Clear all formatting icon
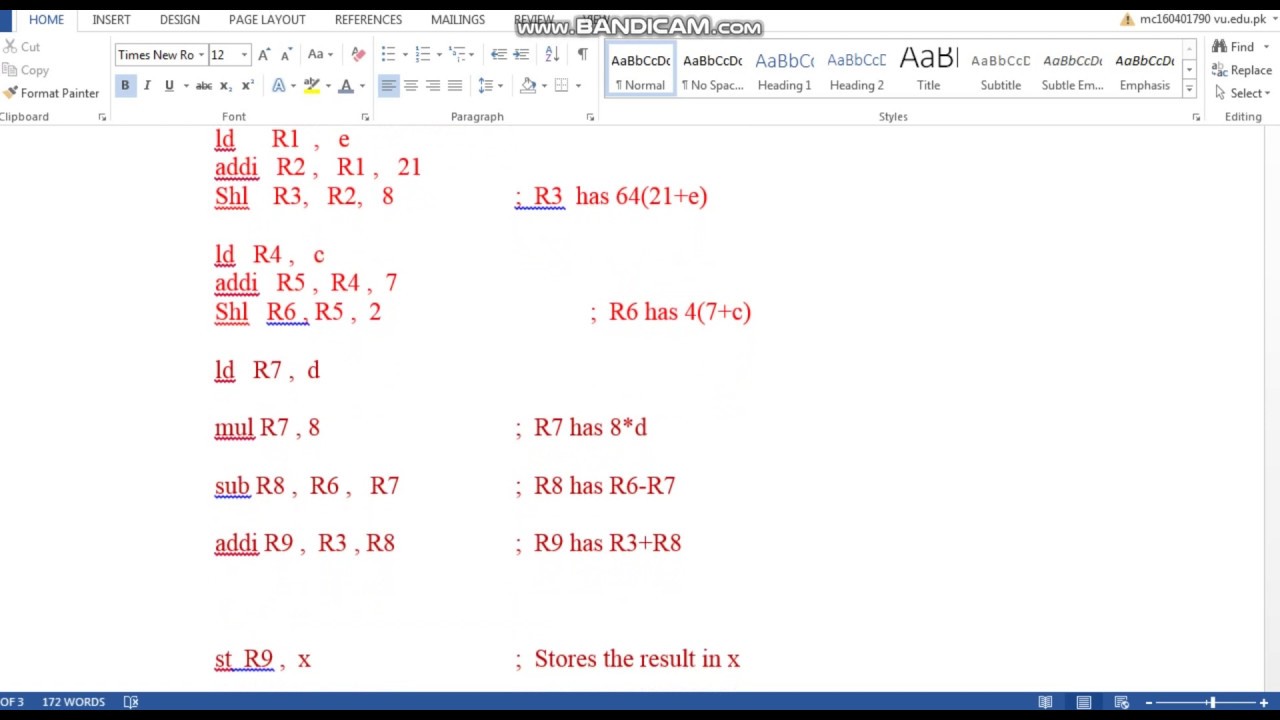The height and width of the screenshot is (720, 1280). [x=358, y=54]
